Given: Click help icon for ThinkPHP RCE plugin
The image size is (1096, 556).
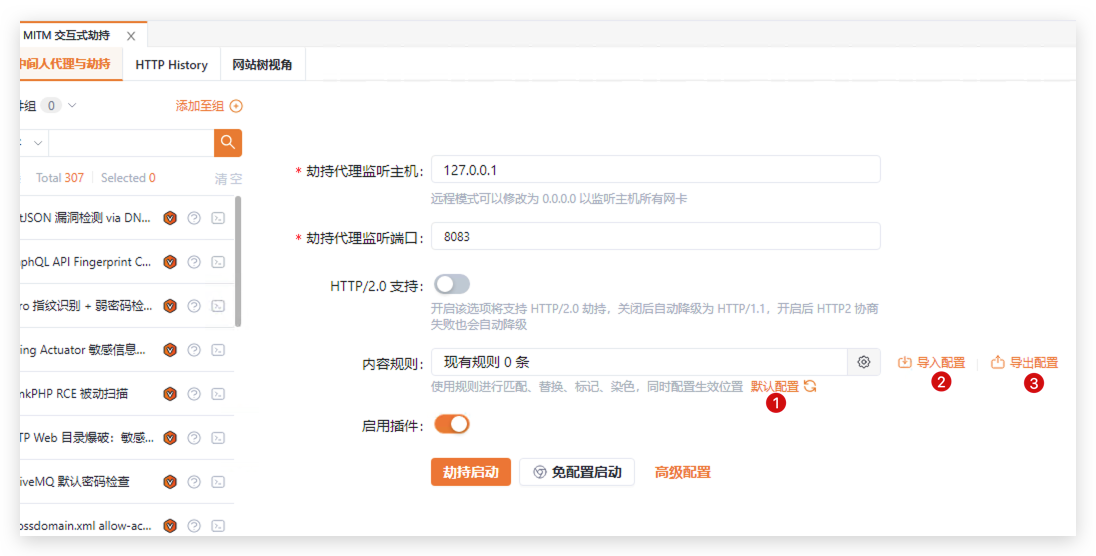Looking at the screenshot, I should (194, 394).
